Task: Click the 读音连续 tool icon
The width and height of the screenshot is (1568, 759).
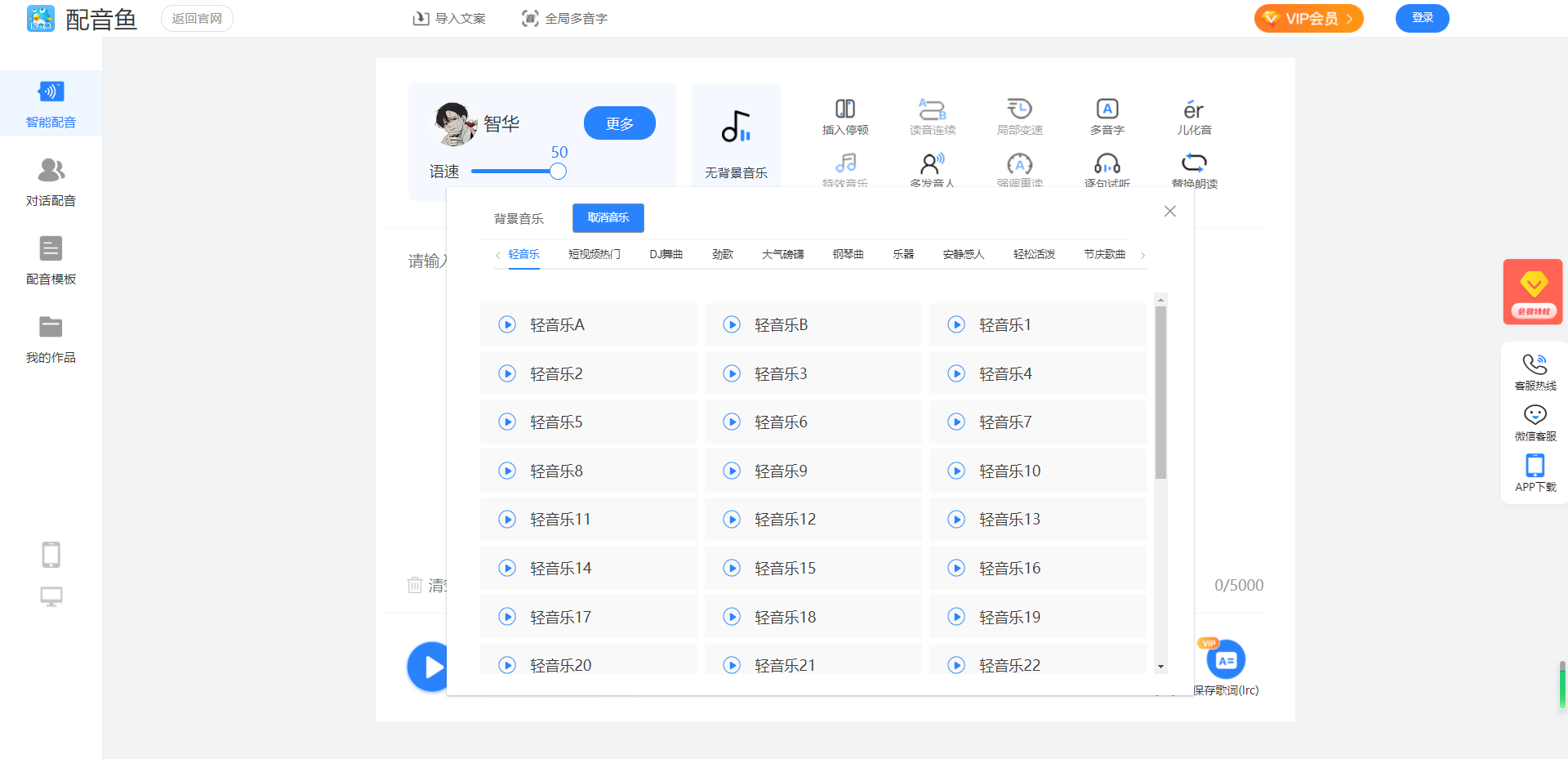Action: click(x=932, y=109)
